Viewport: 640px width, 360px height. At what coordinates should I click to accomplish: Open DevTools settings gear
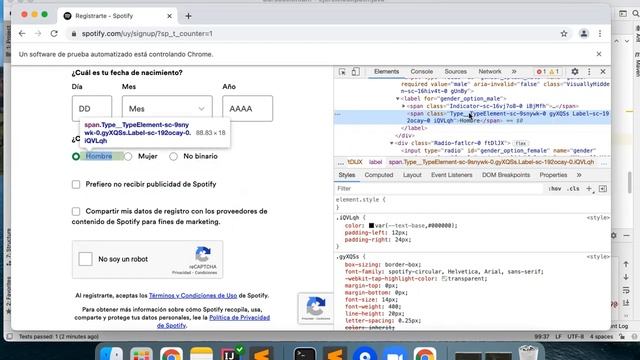[x=575, y=71]
